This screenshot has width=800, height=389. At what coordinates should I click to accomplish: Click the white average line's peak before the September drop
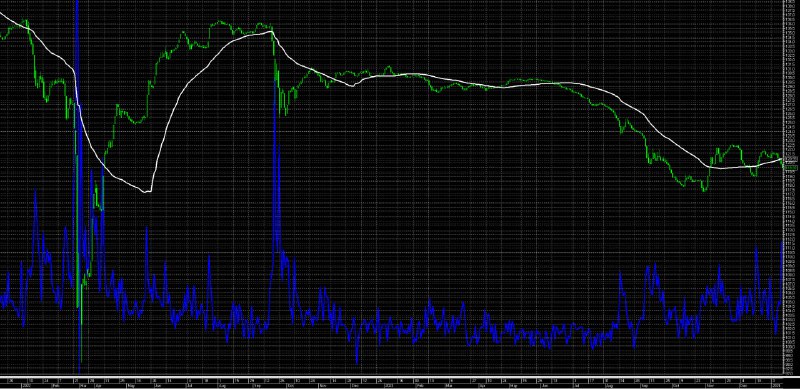click(x=271, y=32)
